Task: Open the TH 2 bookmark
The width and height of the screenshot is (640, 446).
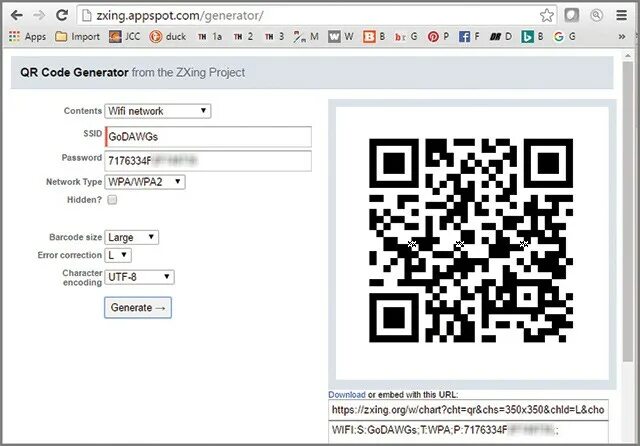Action: pos(243,37)
